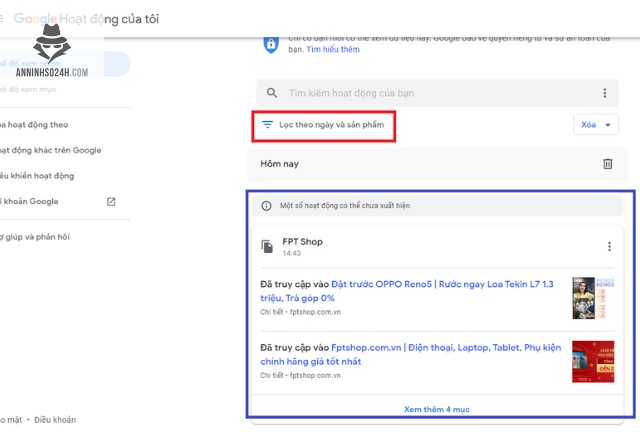Viewport: 640px width, 432px height.
Task: Delete today's activity with trash icon
Action: (607, 164)
